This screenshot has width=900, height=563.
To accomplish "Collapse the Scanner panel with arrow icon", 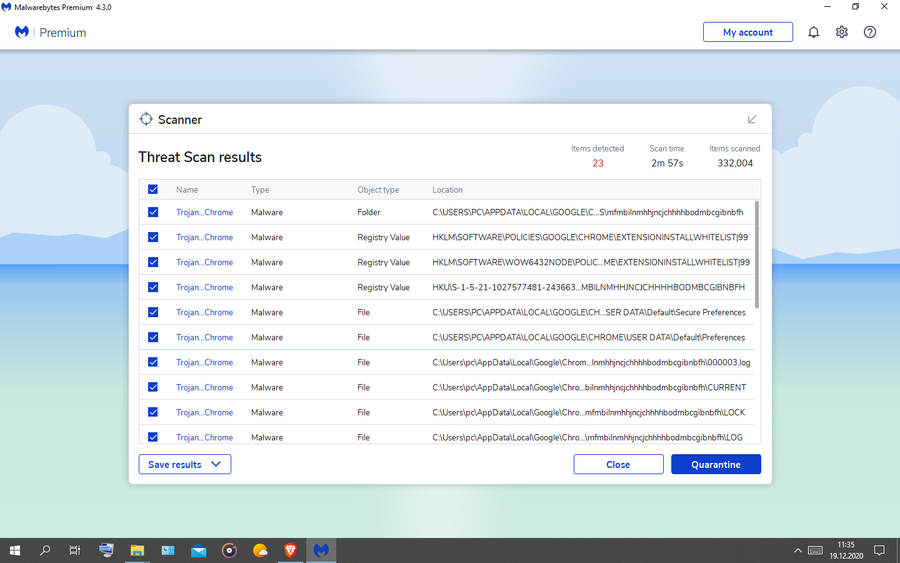I will [752, 119].
